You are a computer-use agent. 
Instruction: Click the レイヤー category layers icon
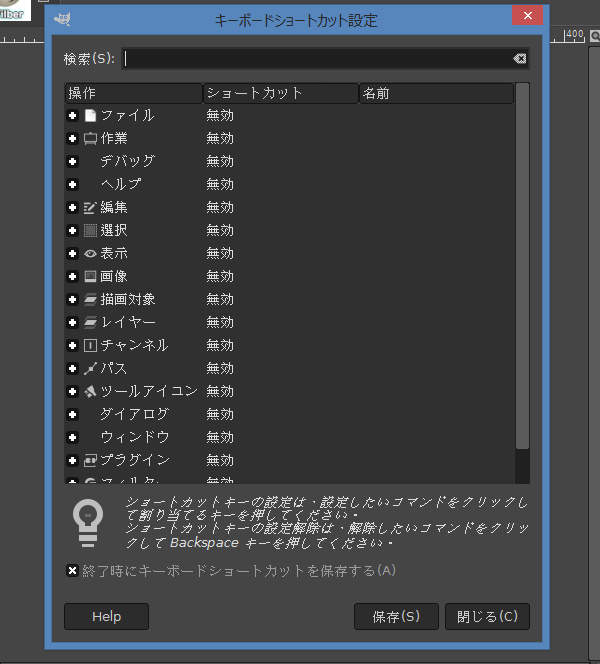[x=90, y=322]
